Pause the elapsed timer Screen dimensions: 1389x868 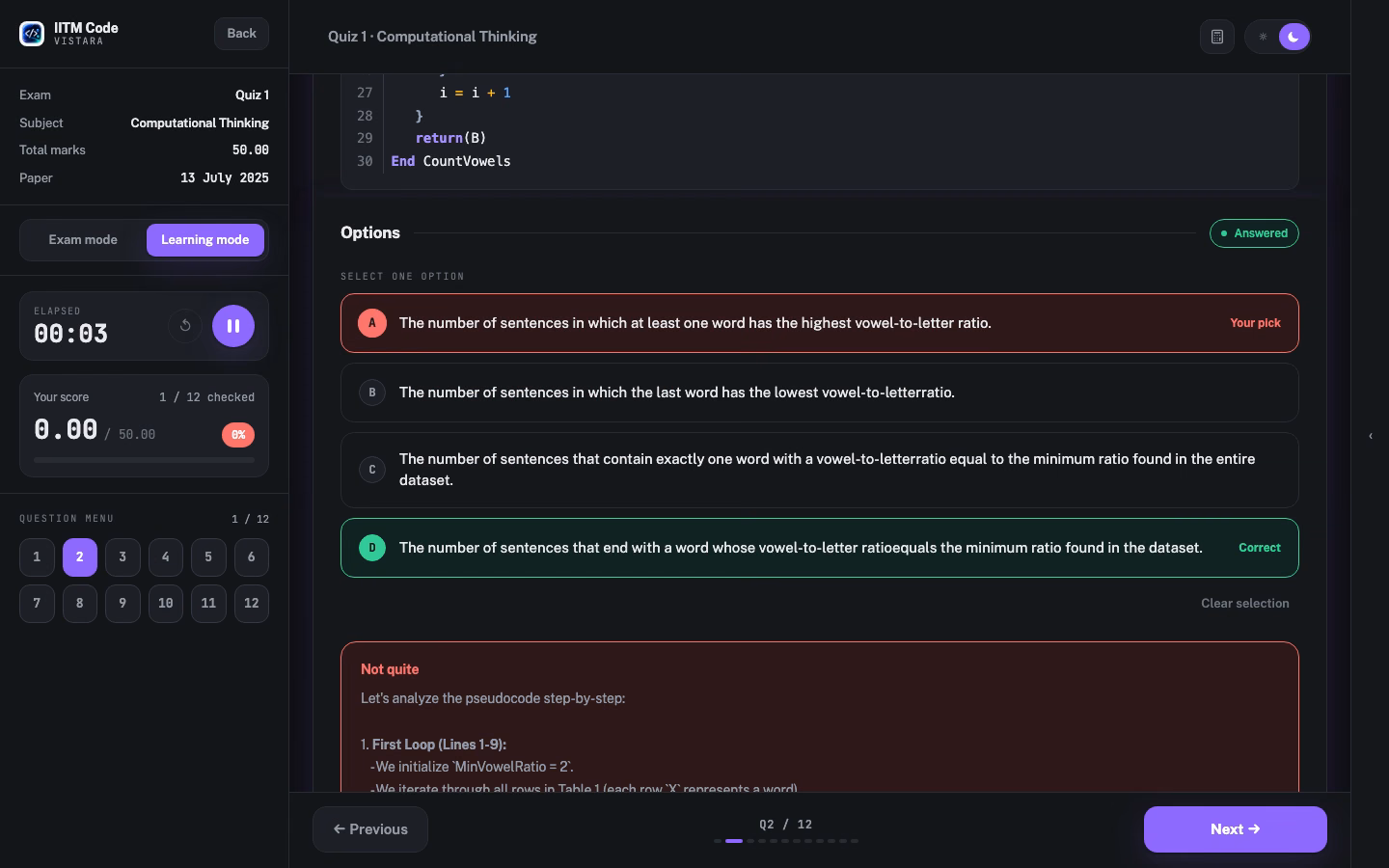tap(233, 326)
